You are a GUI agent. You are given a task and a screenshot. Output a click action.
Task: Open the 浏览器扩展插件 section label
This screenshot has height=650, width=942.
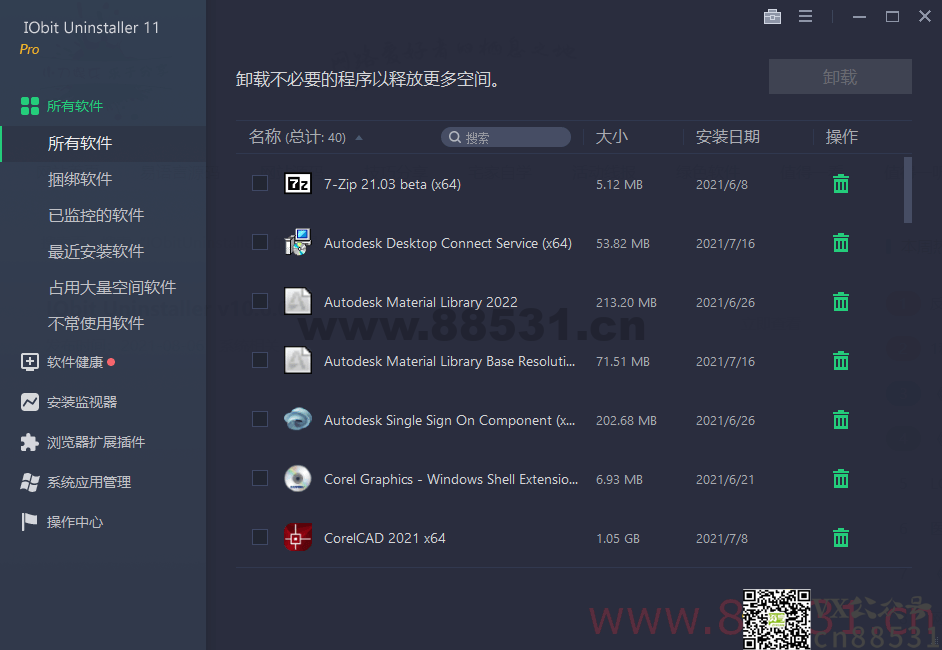pyautogui.click(x=96, y=442)
